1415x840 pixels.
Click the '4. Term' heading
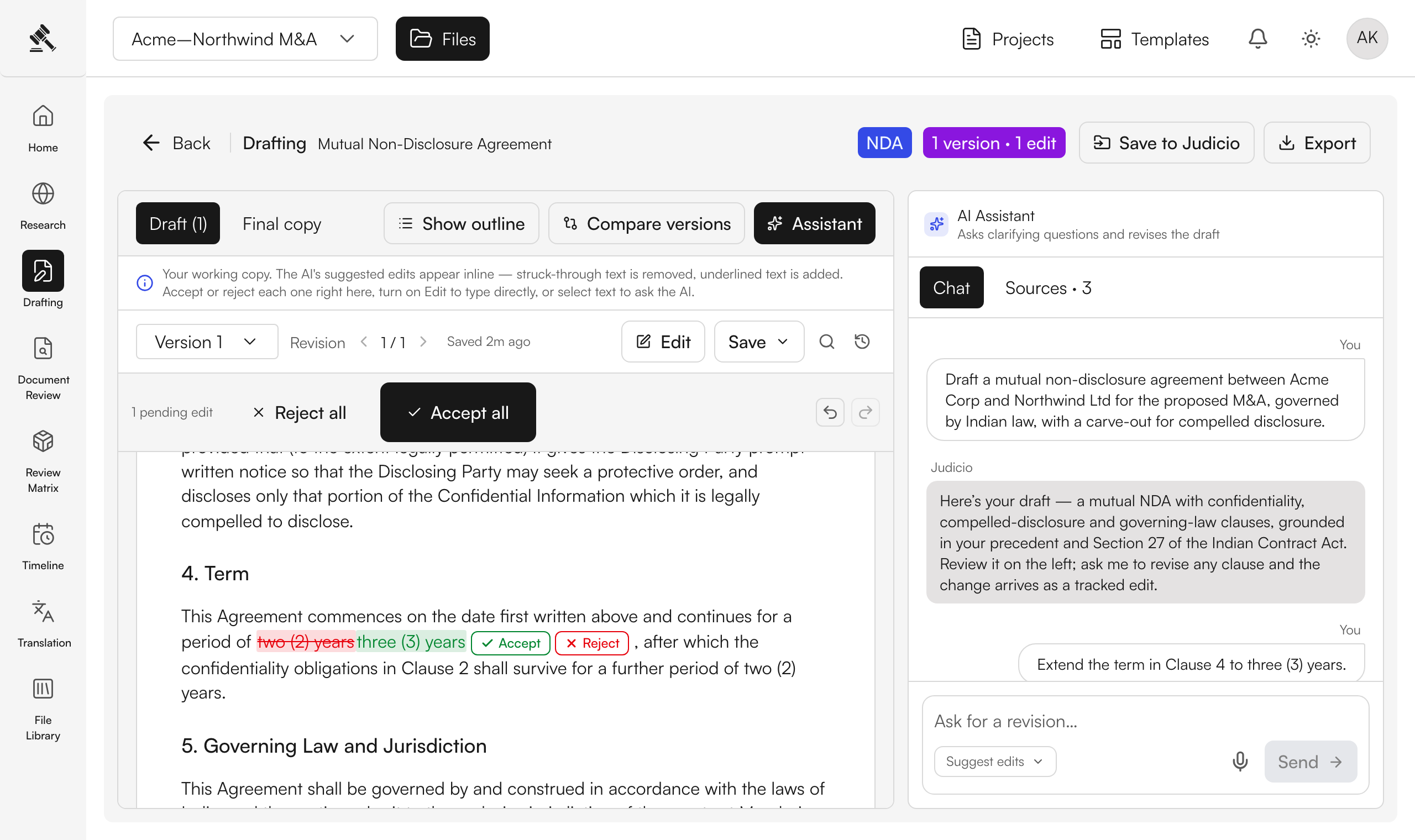tap(215, 574)
